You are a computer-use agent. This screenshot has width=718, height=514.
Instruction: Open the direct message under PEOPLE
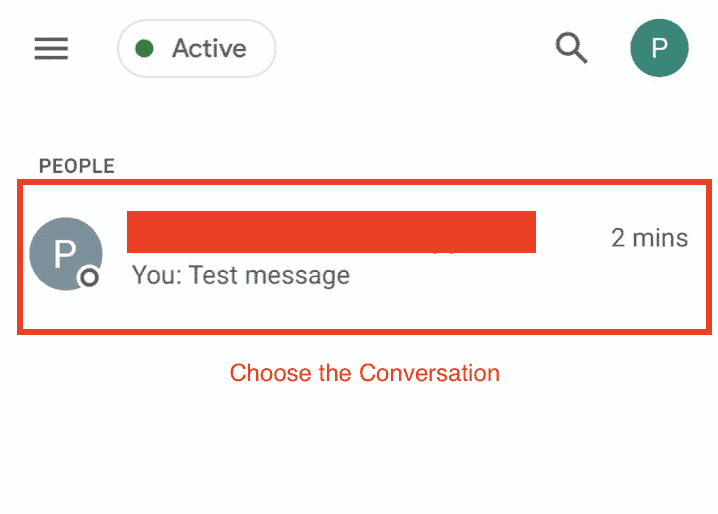[364, 257]
